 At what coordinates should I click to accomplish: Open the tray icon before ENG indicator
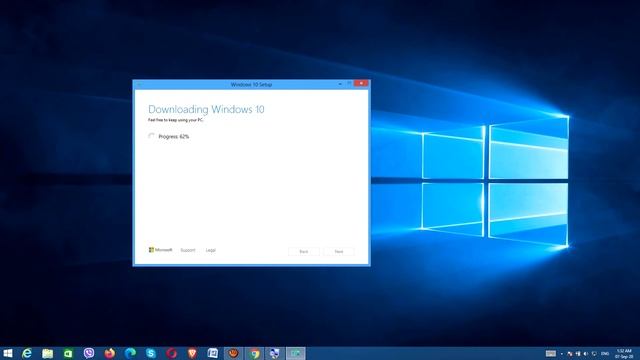[x=594, y=354]
